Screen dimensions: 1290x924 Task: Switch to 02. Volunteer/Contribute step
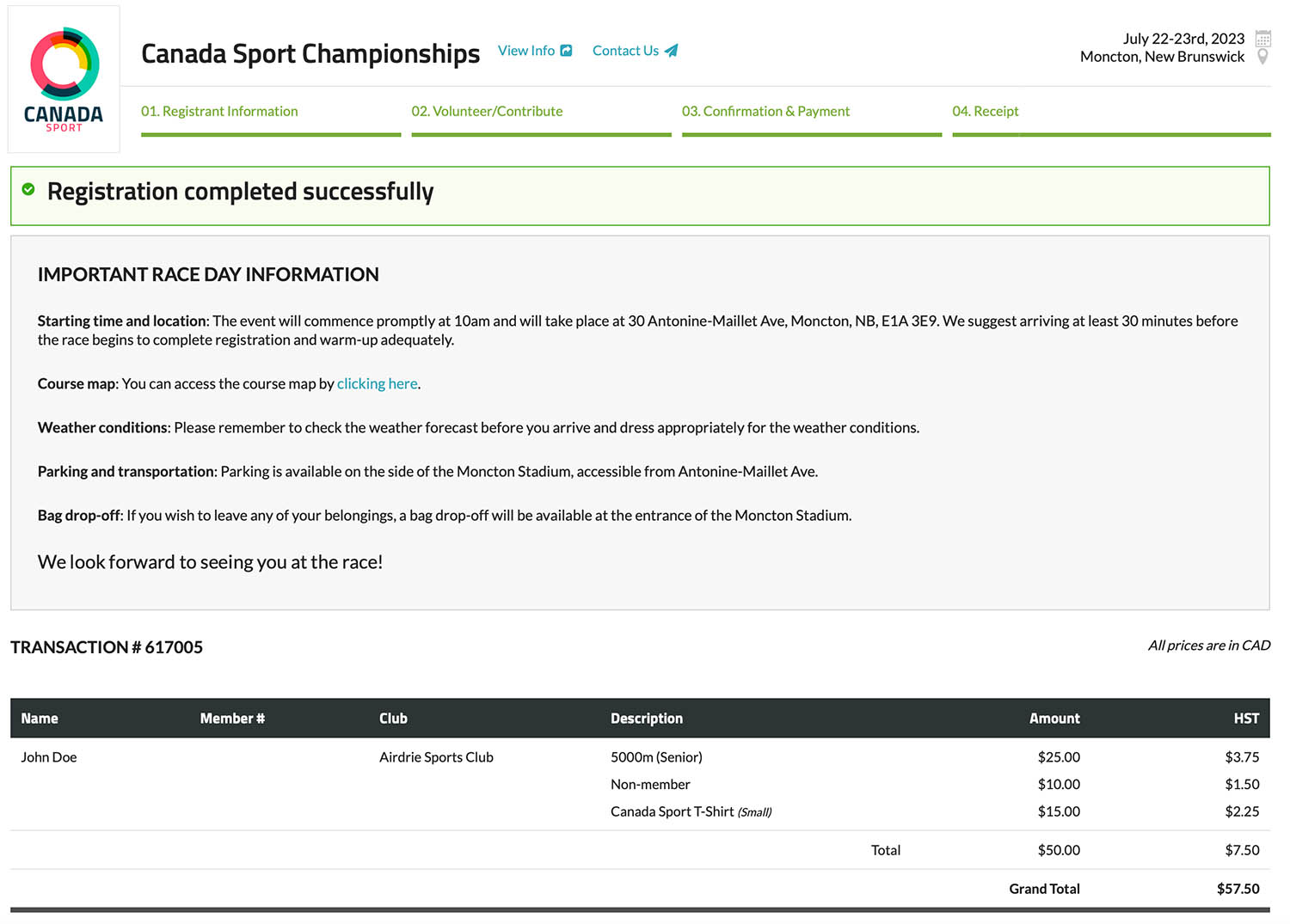point(487,112)
